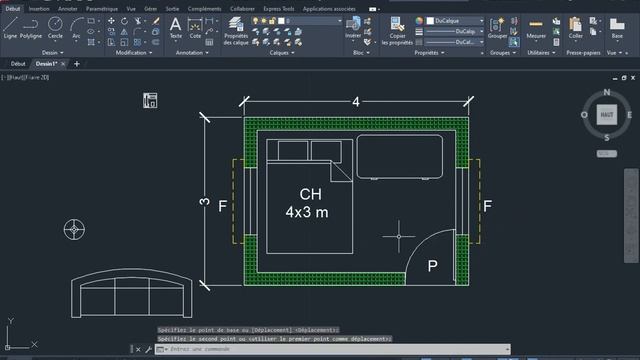Select the Ajuster trim tool
The image size is (640, 360).
[138, 21]
